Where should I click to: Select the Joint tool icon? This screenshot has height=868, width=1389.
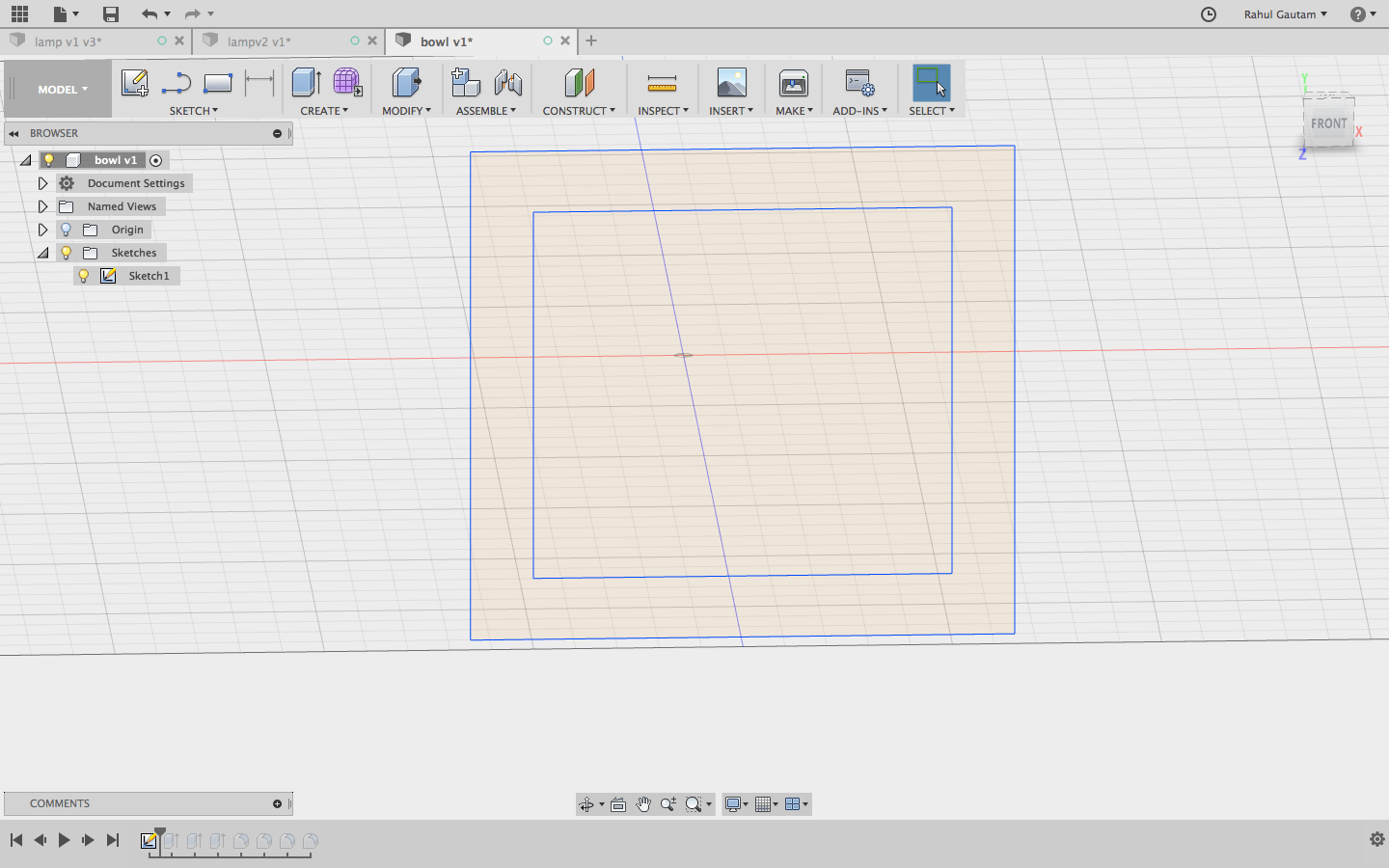tap(507, 83)
